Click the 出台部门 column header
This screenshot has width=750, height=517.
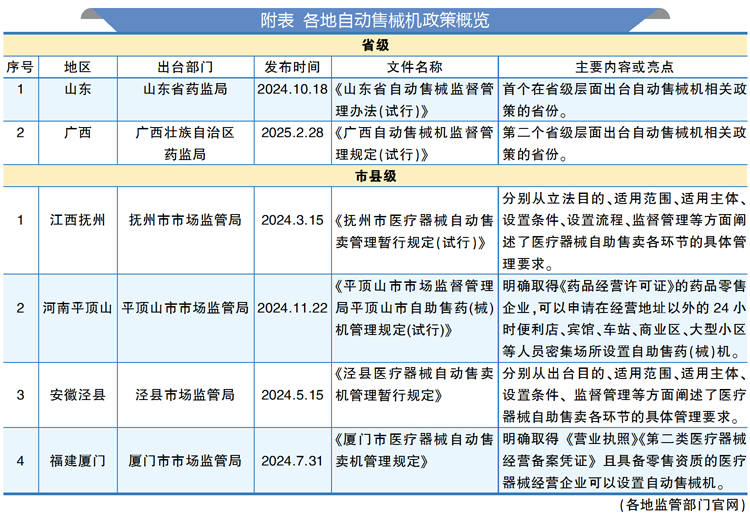point(185,67)
